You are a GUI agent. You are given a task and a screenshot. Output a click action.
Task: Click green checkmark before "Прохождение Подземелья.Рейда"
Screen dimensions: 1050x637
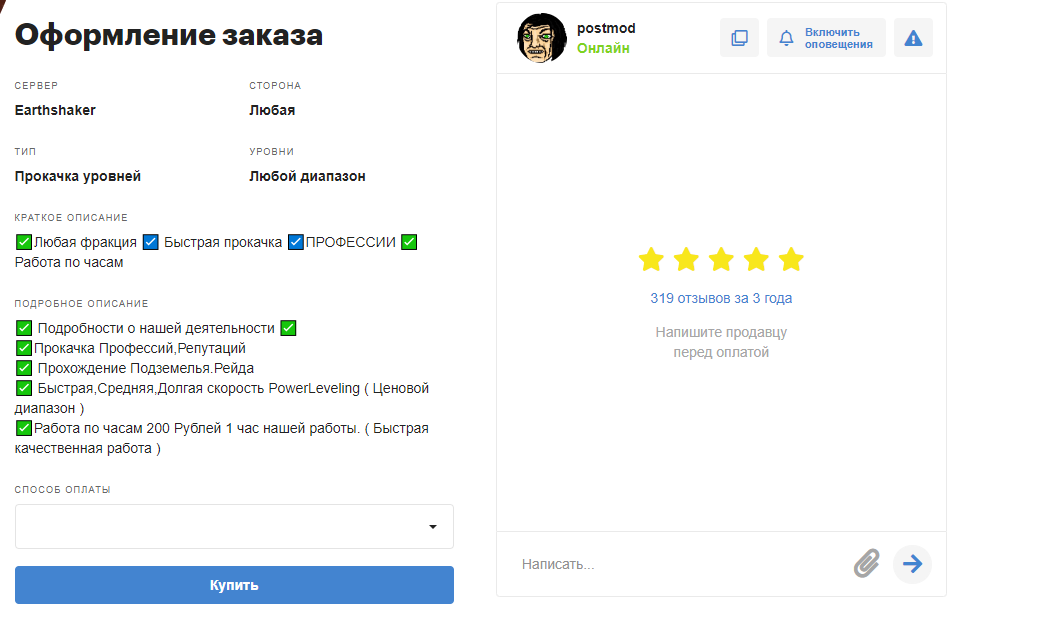[24, 368]
